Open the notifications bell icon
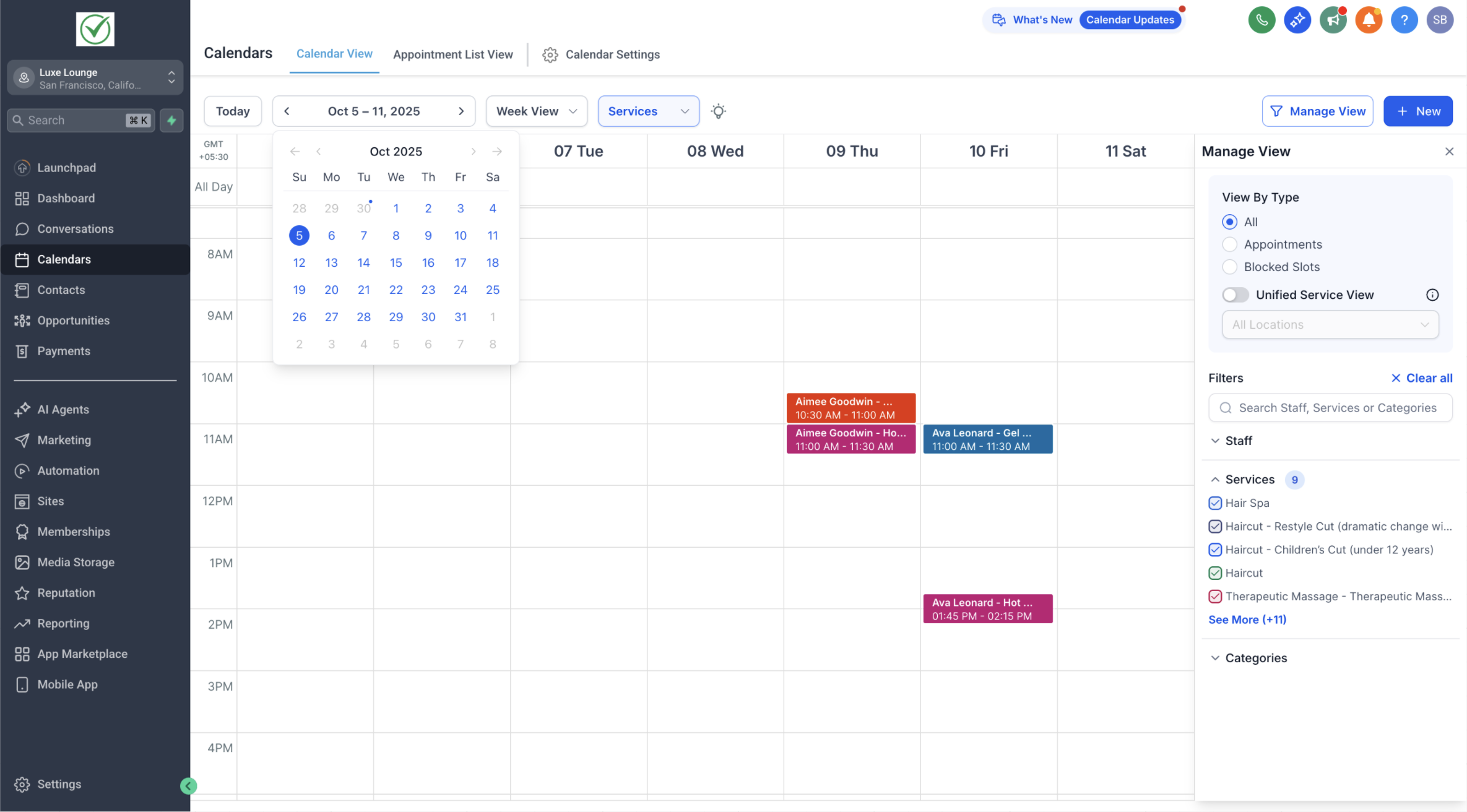1467x812 pixels. pos(1369,20)
